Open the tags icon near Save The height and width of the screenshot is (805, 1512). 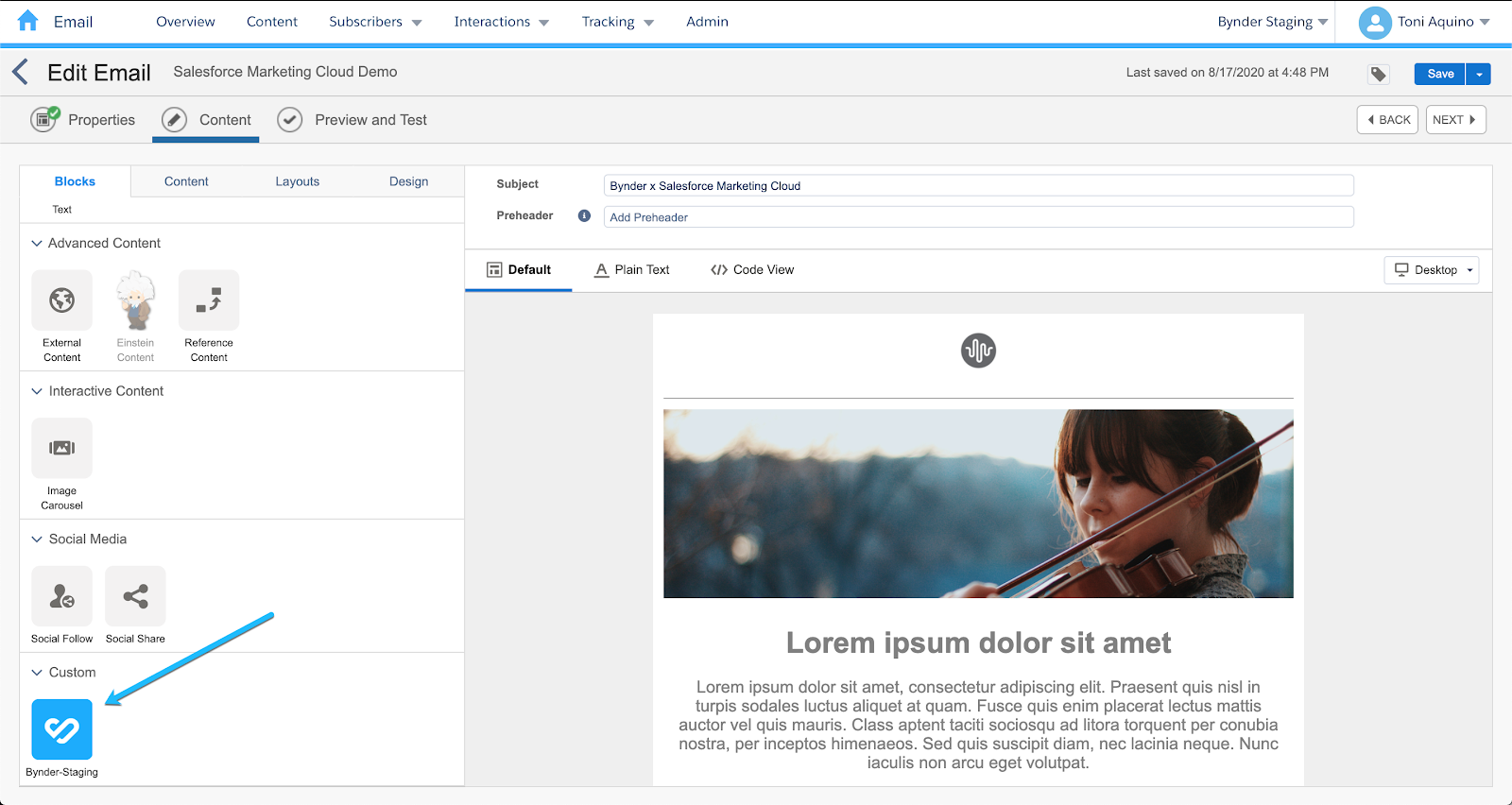pos(1379,74)
